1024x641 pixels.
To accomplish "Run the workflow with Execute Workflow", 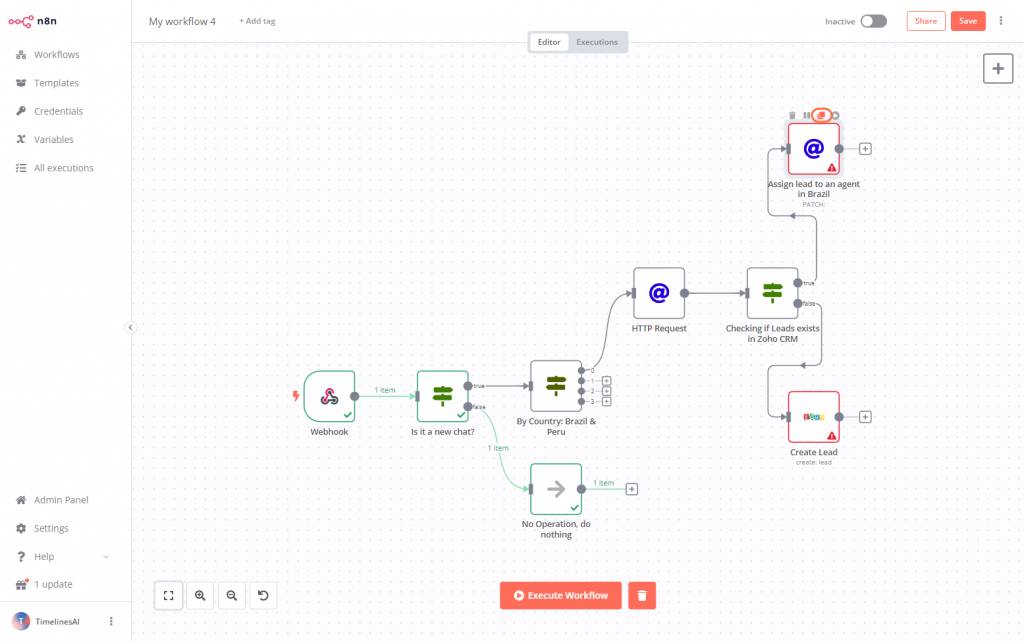I will pyautogui.click(x=560, y=596).
